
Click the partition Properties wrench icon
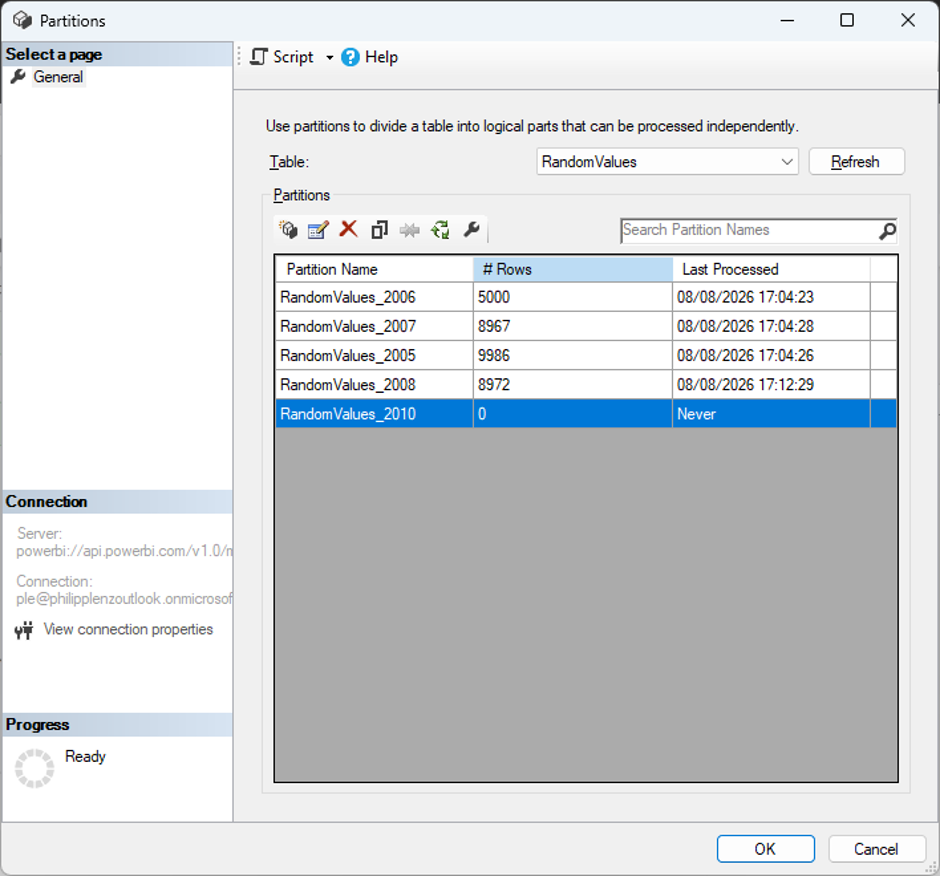(472, 230)
